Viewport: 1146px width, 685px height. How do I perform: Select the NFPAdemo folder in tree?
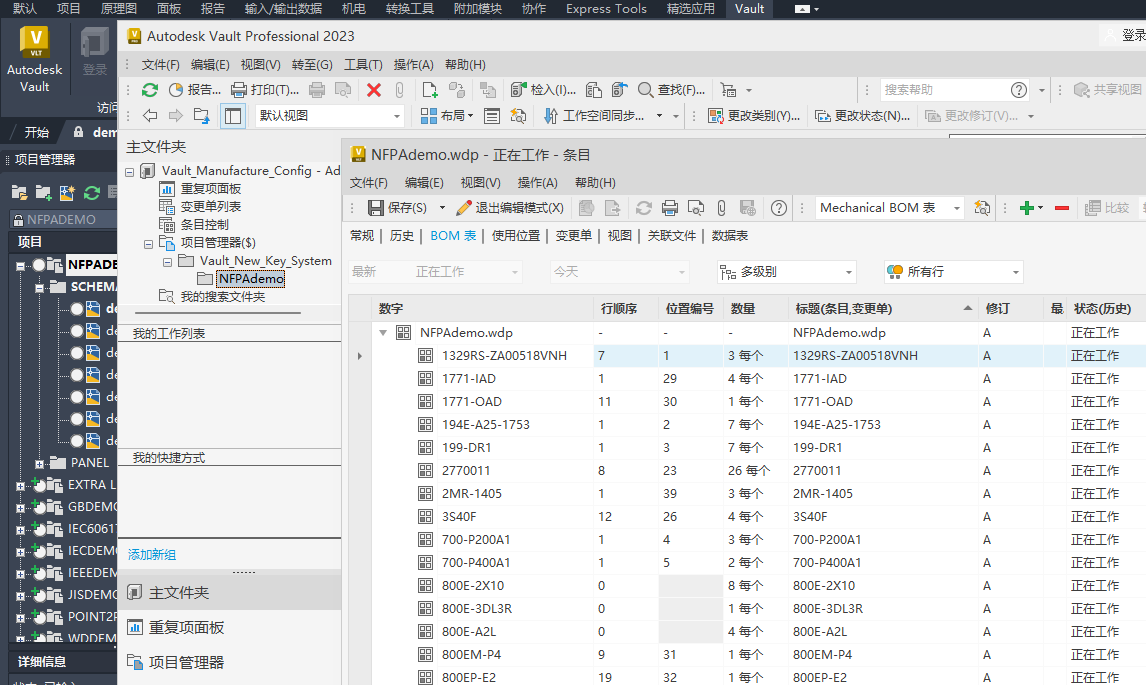(x=251, y=279)
